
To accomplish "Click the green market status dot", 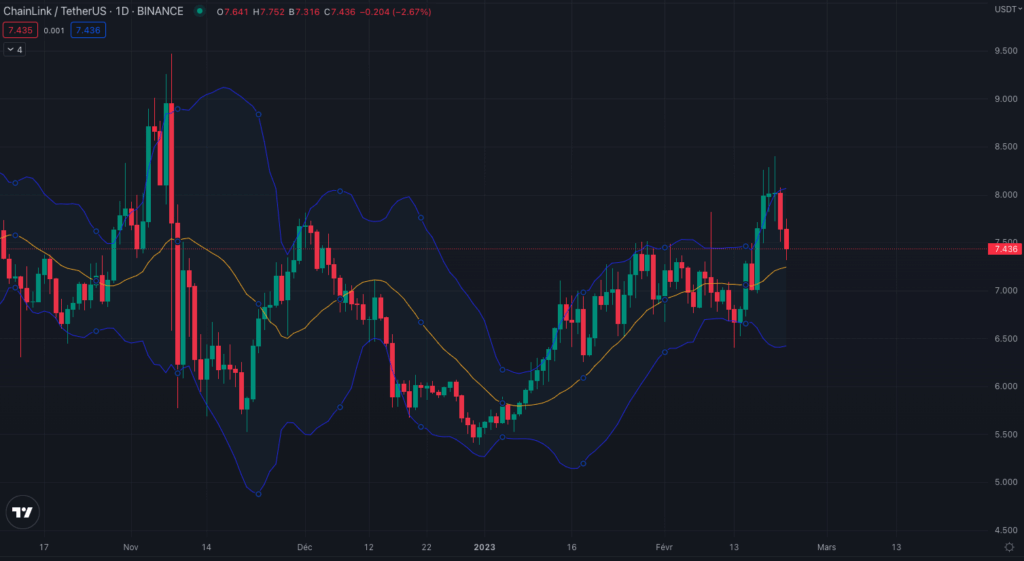I will [201, 11].
